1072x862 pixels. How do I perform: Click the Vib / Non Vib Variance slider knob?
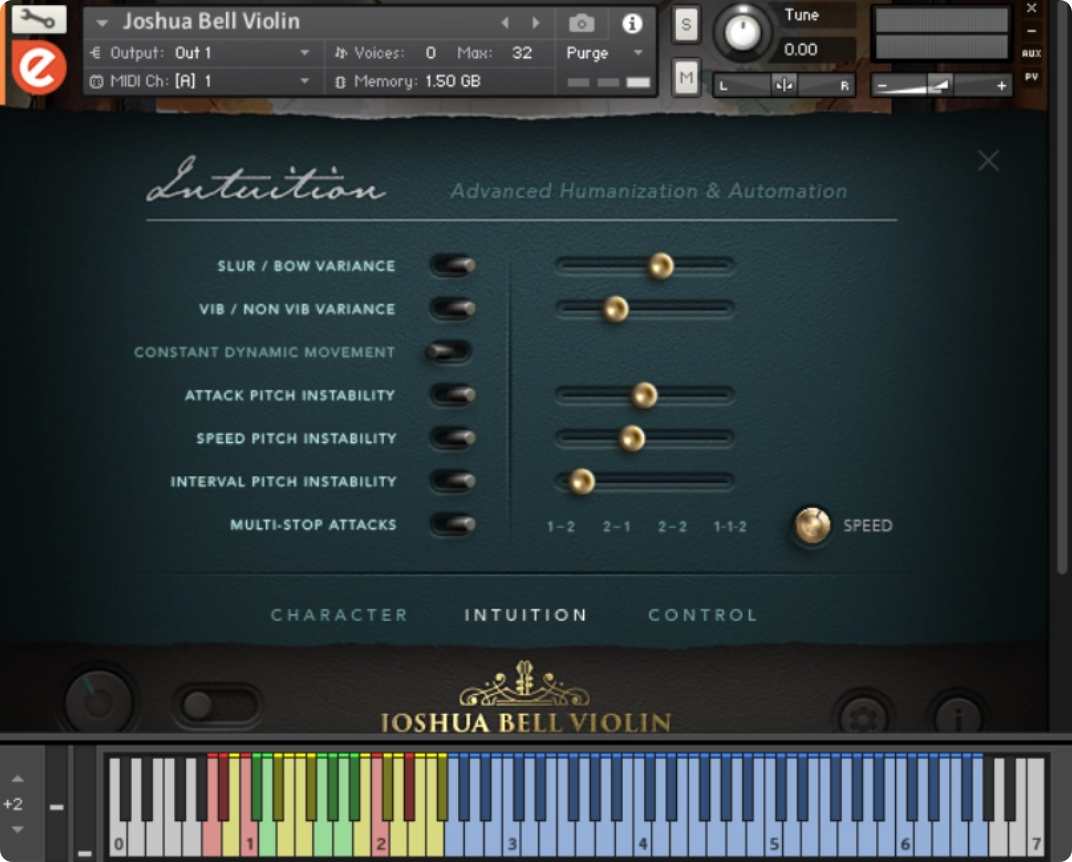point(615,309)
